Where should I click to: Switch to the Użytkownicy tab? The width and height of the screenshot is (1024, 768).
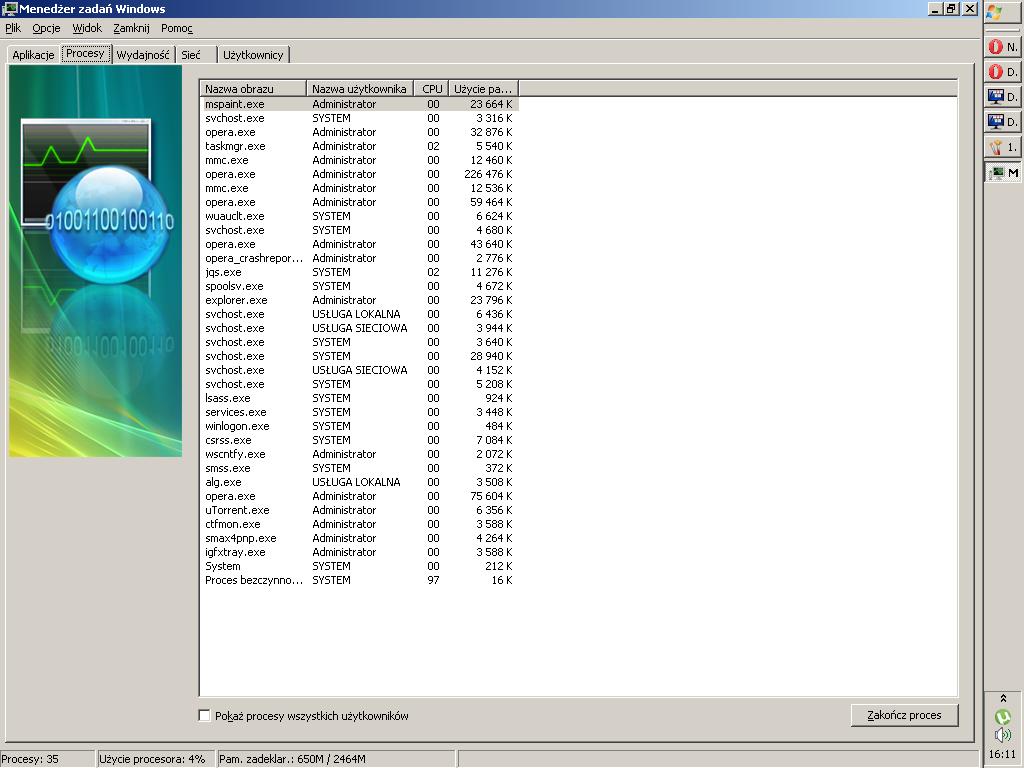[253, 55]
